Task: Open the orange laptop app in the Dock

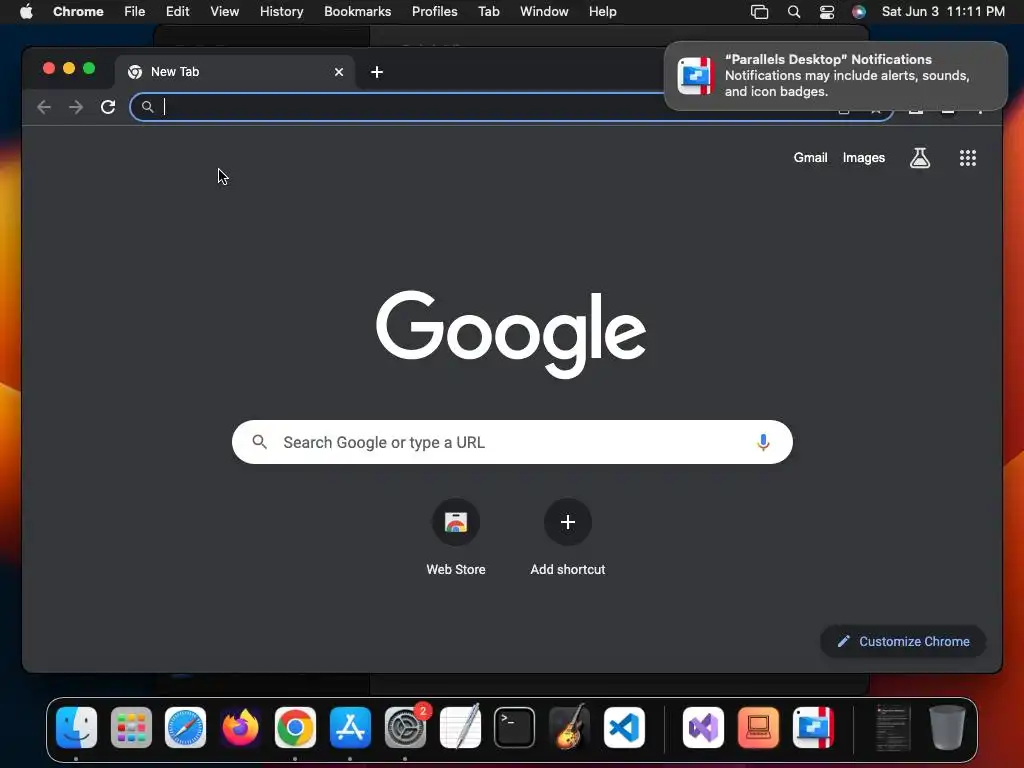Action: point(758,727)
